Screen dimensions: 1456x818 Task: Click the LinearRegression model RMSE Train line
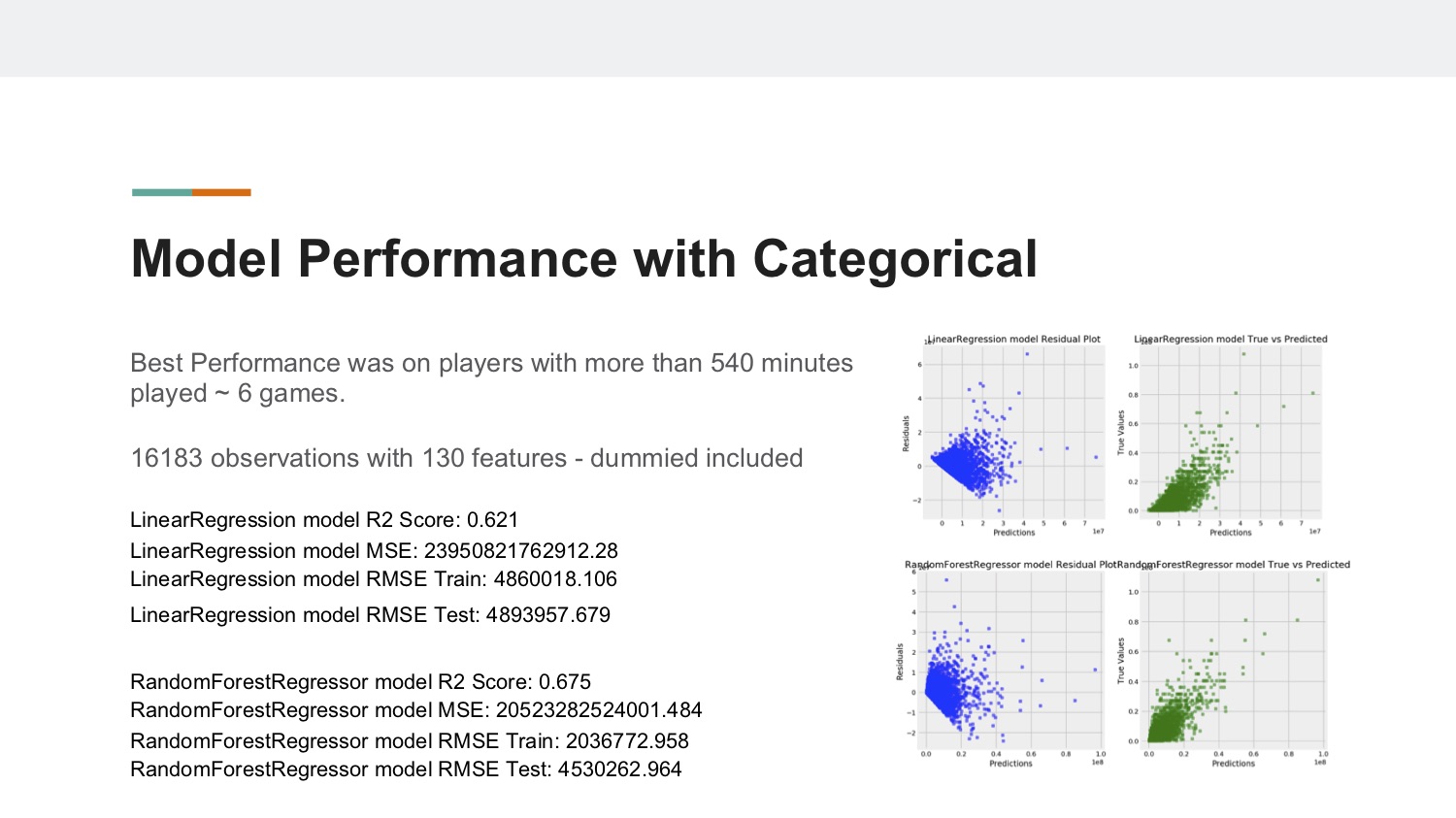[374, 579]
